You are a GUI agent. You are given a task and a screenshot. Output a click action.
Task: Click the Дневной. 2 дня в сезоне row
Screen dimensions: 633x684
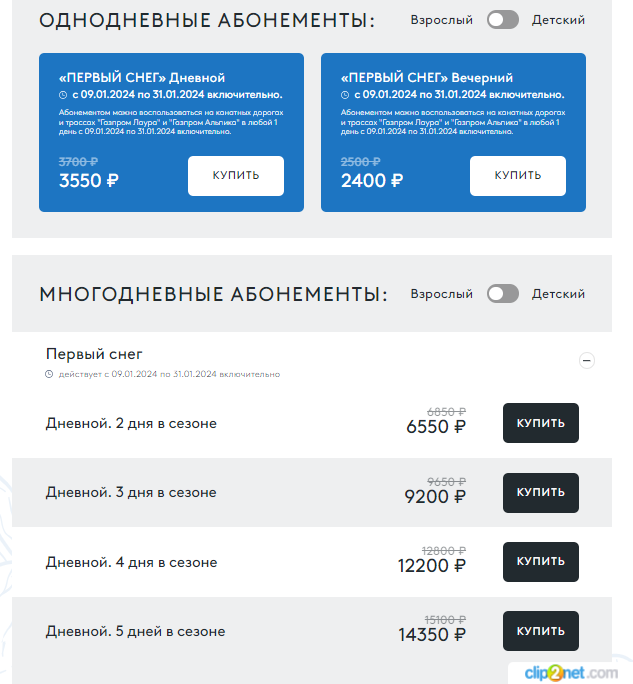click(312, 423)
